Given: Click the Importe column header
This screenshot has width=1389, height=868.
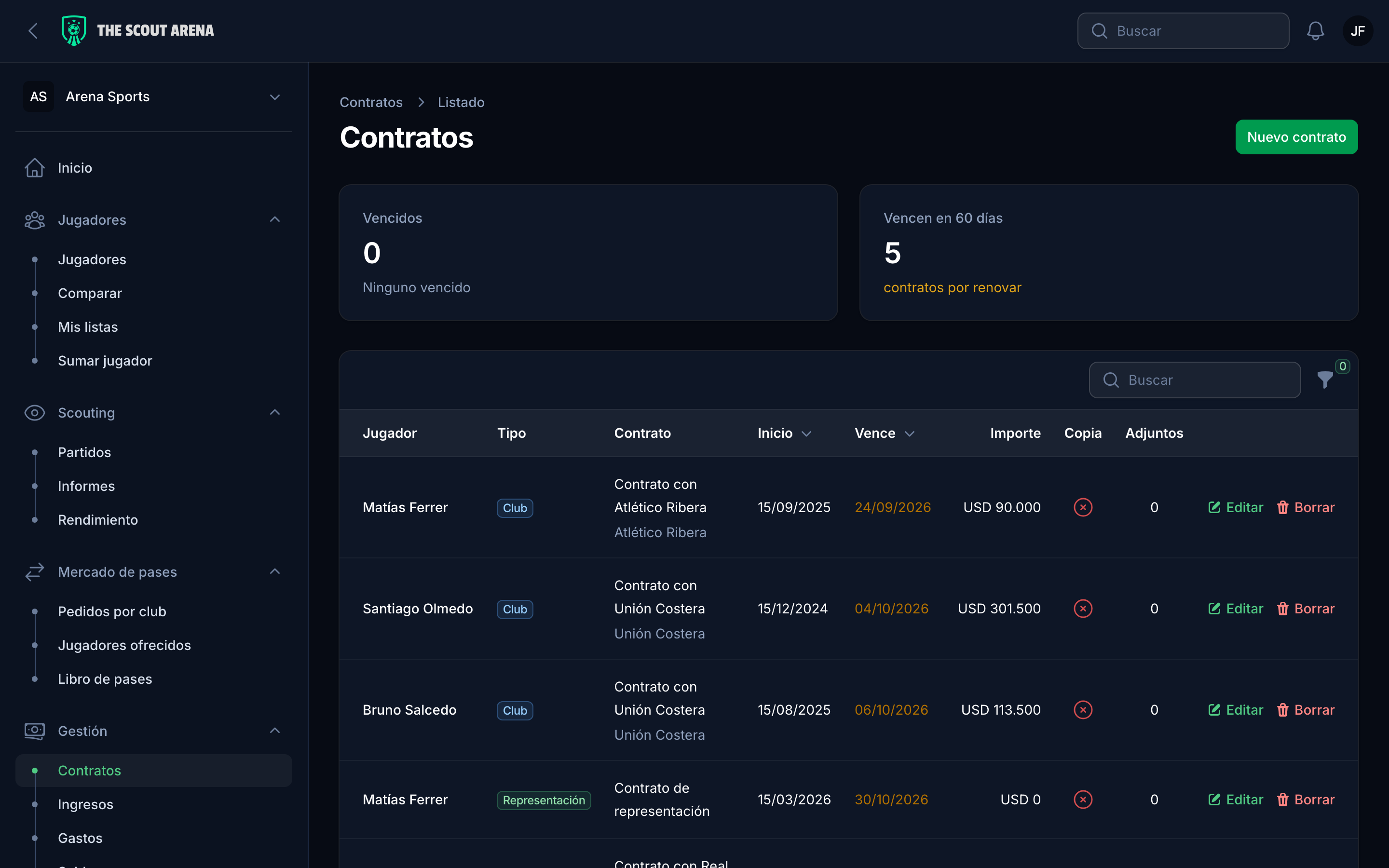Looking at the screenshot, I should [x=1015, y=434].
